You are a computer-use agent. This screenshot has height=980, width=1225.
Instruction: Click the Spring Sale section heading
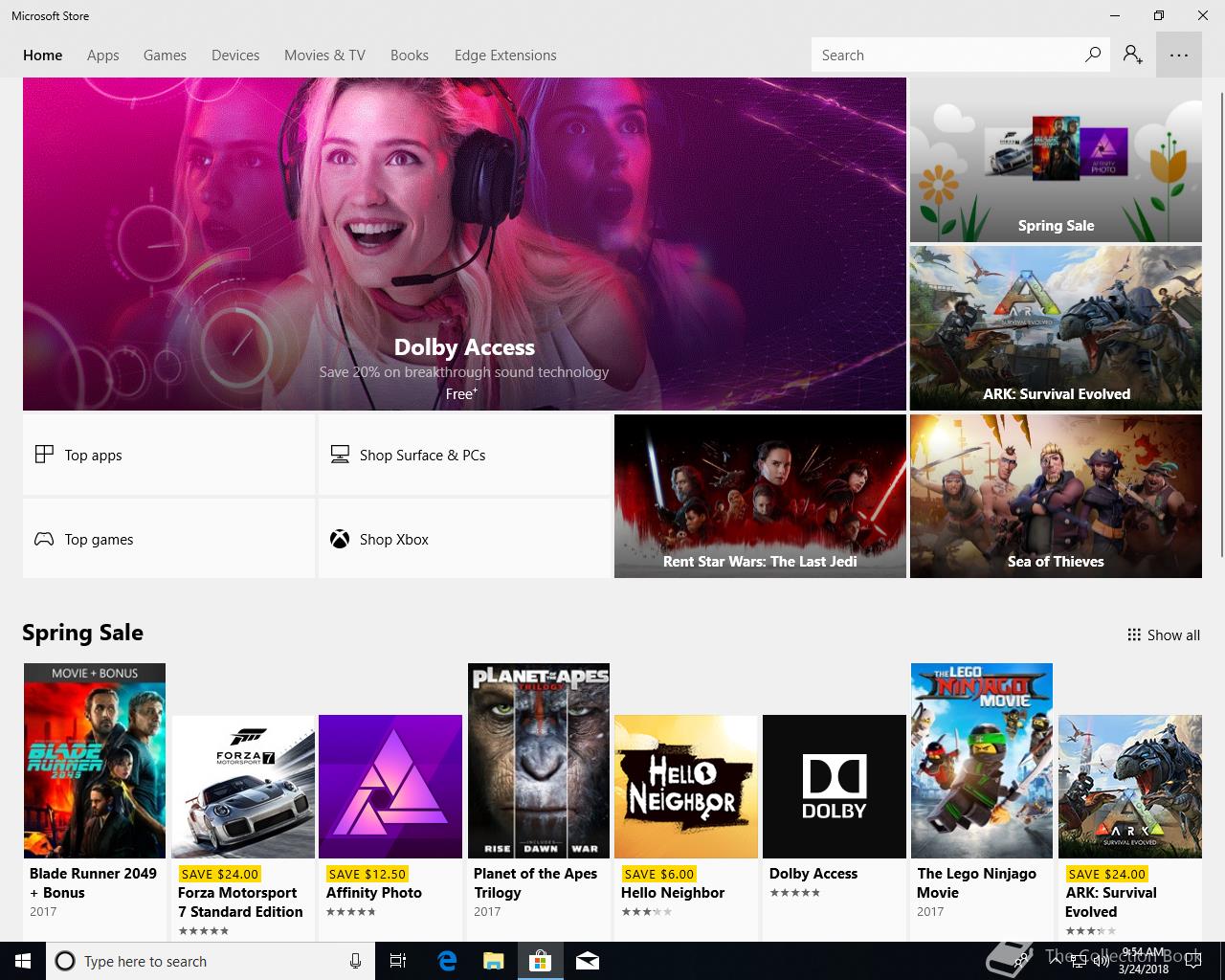tap(82, 633)
